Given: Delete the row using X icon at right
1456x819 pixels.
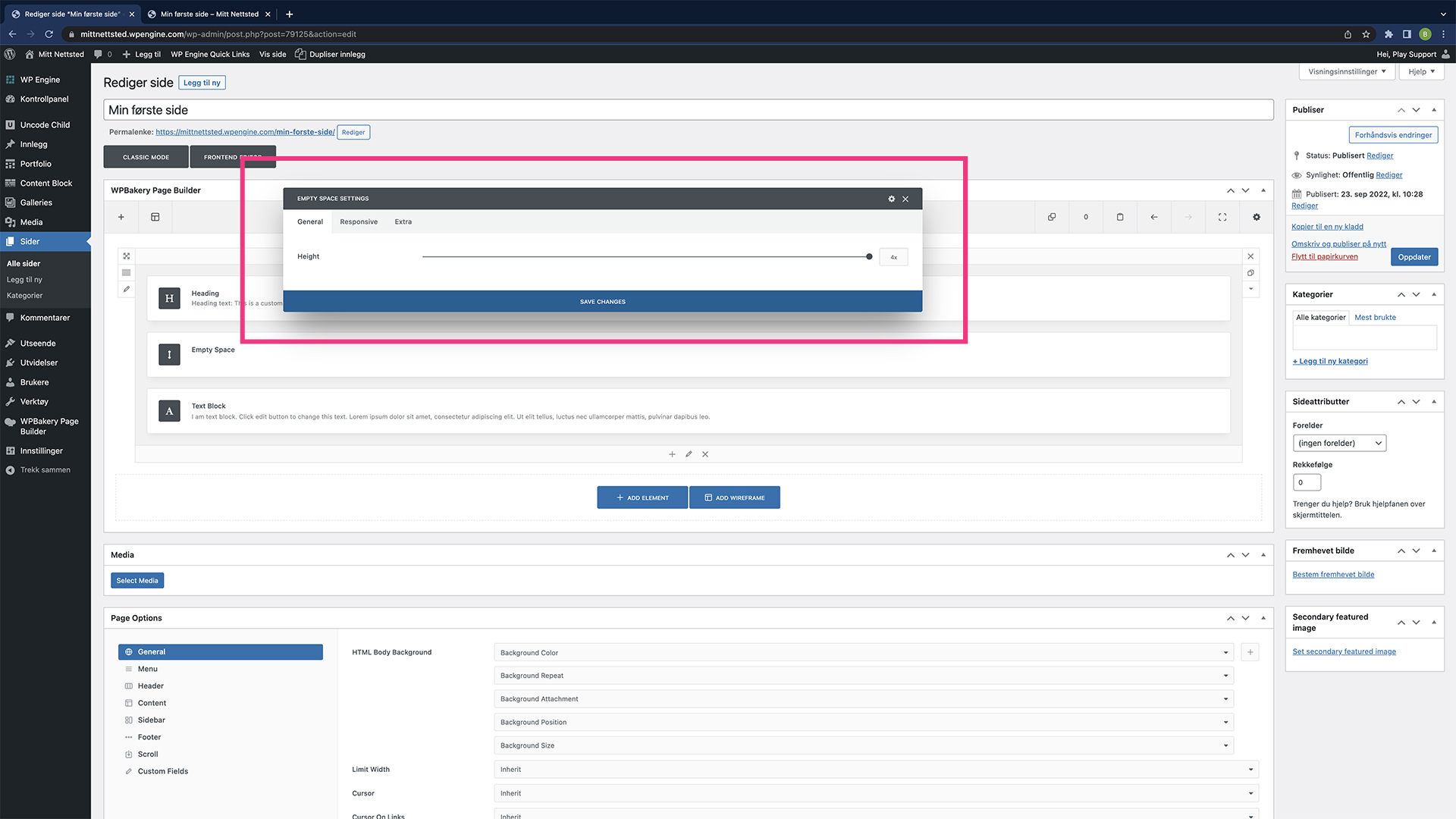Looking at the screenshot, I should pos(1251,256).
